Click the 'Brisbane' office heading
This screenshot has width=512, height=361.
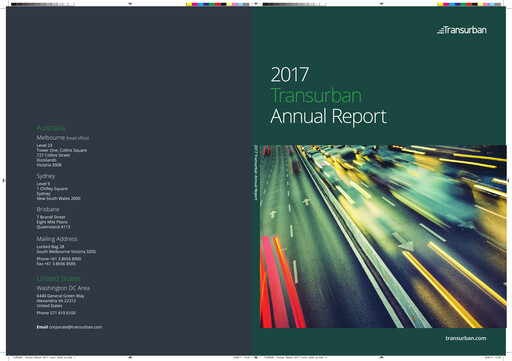[48, 209]
